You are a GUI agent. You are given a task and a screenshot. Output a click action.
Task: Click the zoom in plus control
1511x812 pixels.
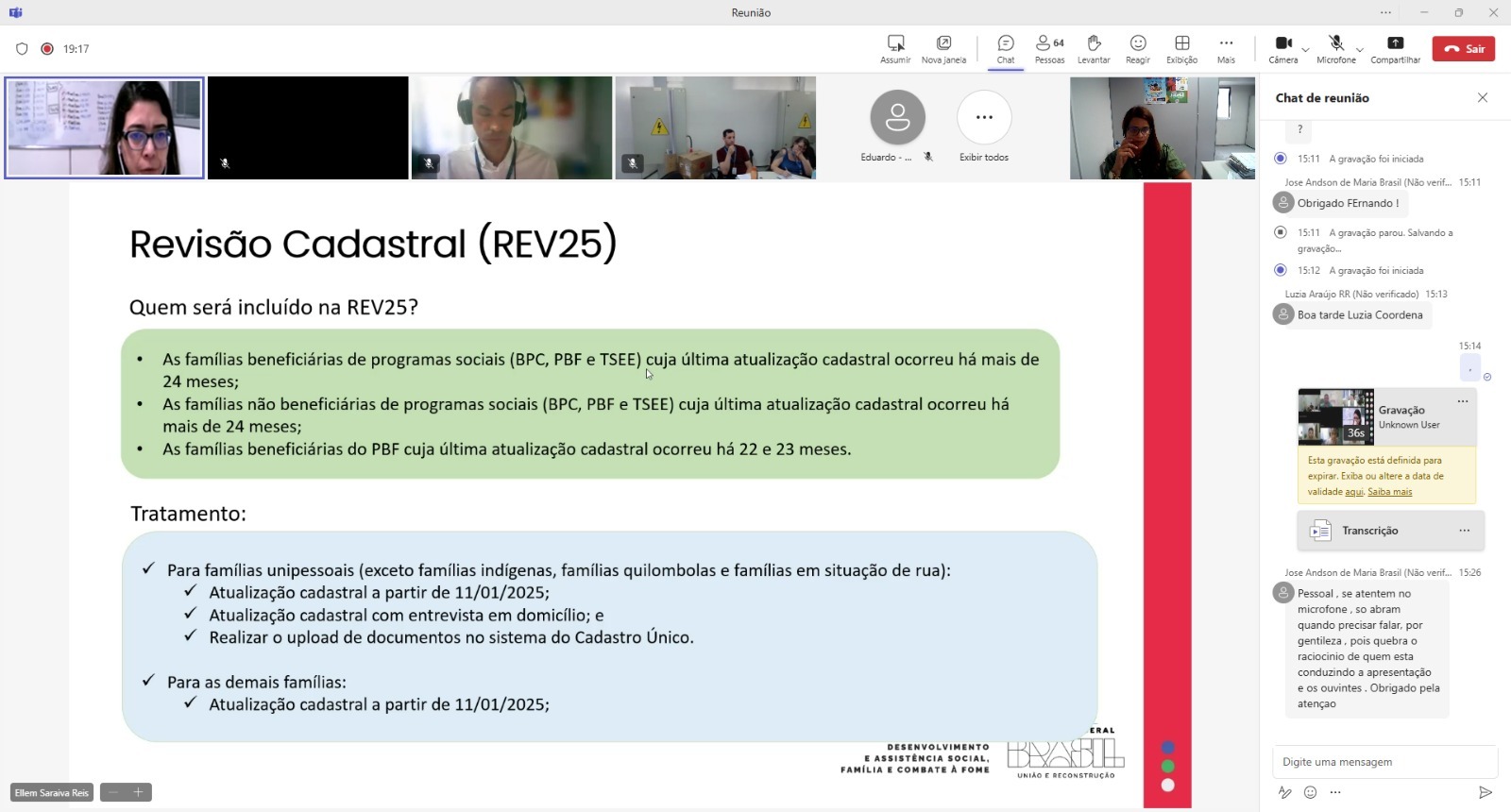[138, 792]
